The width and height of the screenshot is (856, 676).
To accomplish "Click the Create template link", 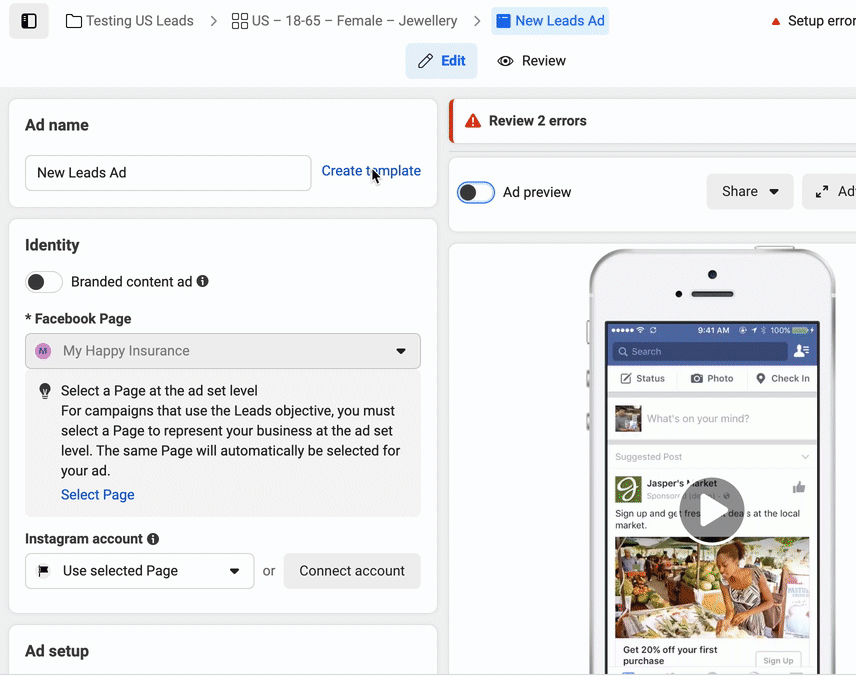I will (x=371, y=171).
